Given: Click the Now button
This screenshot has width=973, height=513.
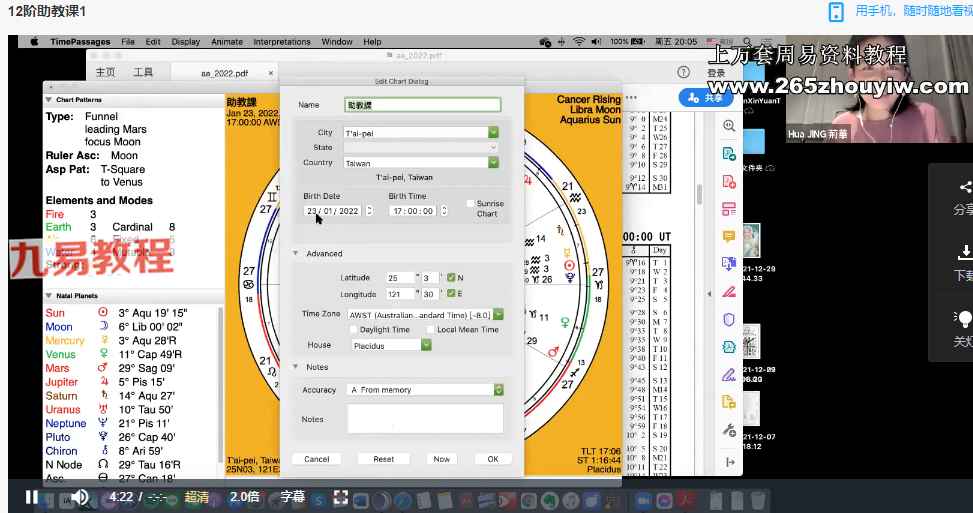Looking at the screenshot, I should [x=441, y=459].
